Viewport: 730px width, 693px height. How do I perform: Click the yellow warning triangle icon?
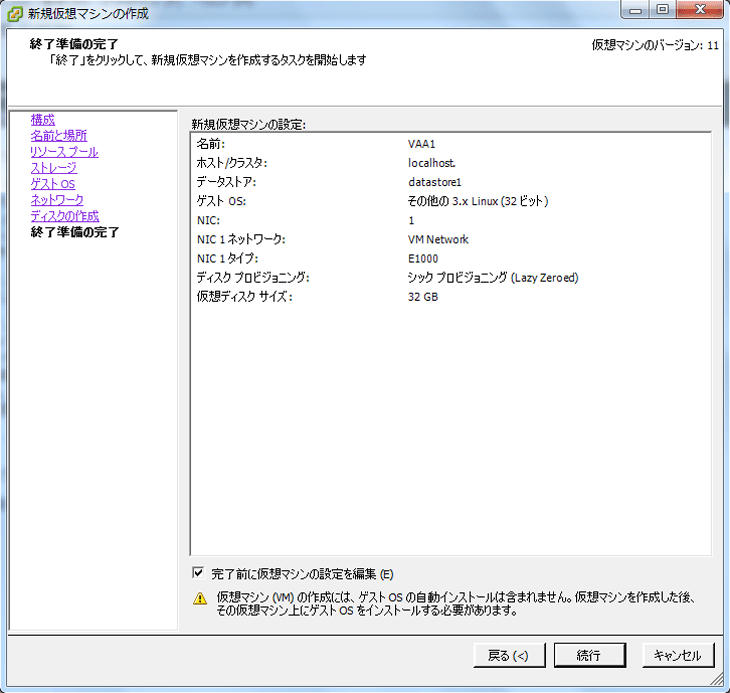coord(200,599)
